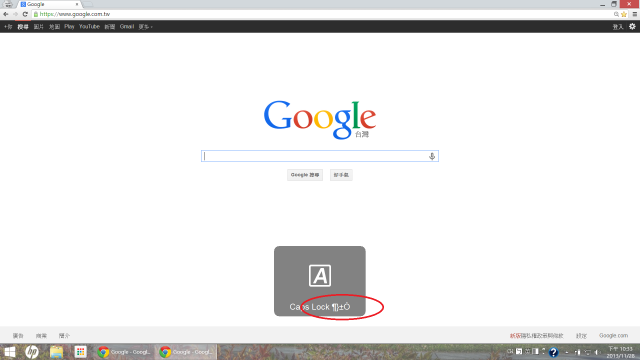The width and height of the screenshot is (640, 360).
Task: Open the colorful apps grid taskbar icon
Action: (x=80, y=352)
